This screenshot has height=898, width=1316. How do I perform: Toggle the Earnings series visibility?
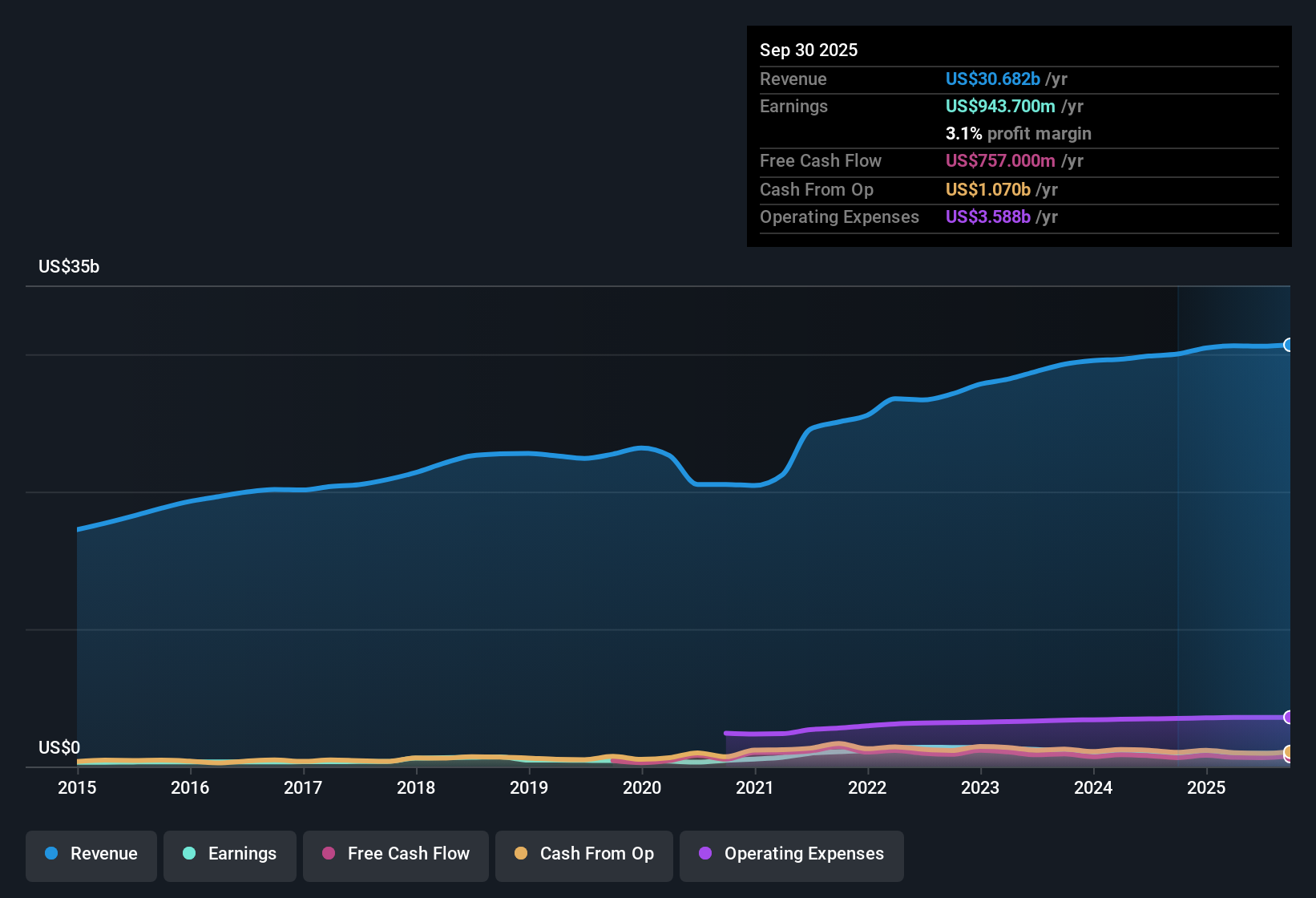click(x=230, y=854)
